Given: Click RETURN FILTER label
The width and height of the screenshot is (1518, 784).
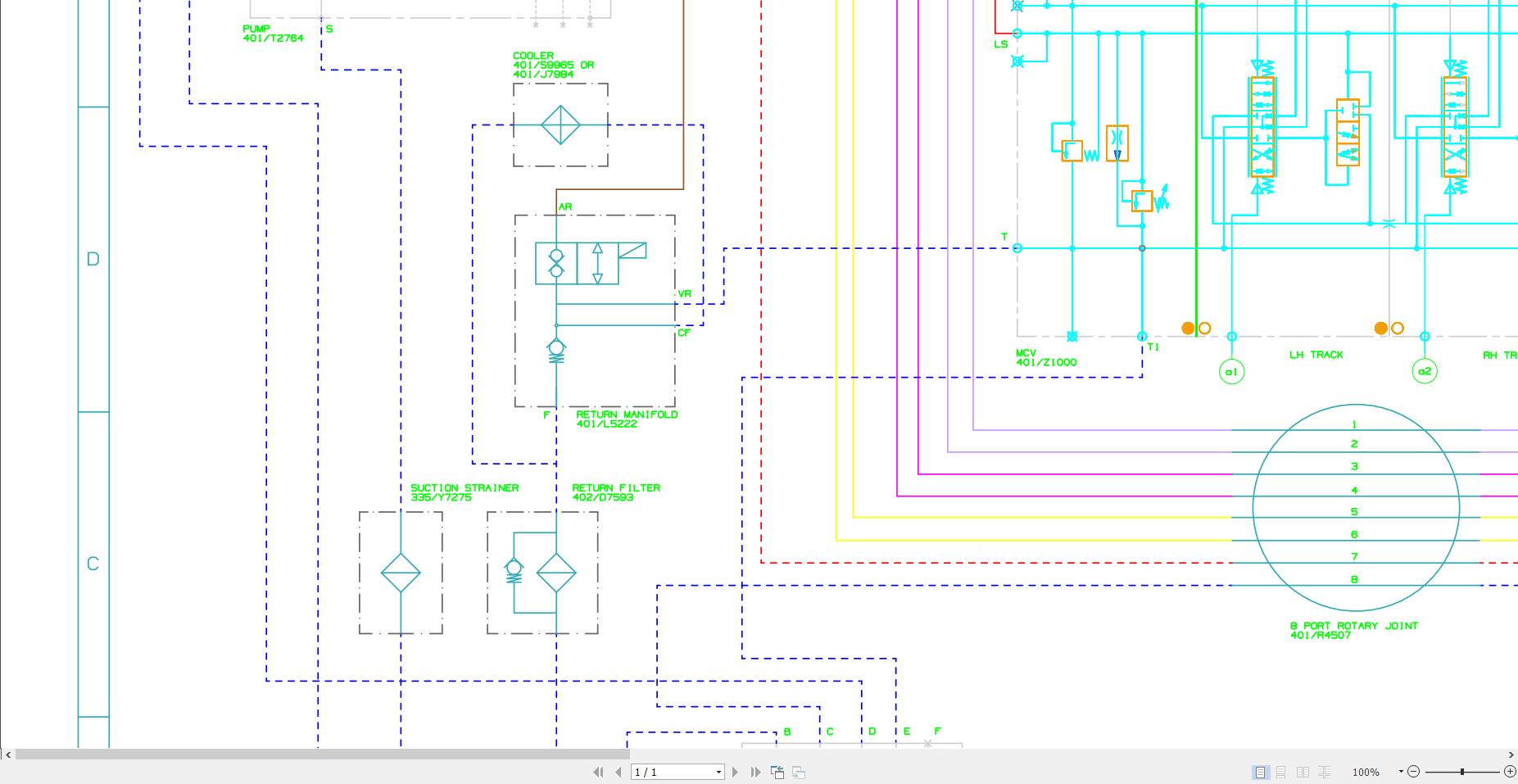Looking at the screenshot, I should click(616, 487).
